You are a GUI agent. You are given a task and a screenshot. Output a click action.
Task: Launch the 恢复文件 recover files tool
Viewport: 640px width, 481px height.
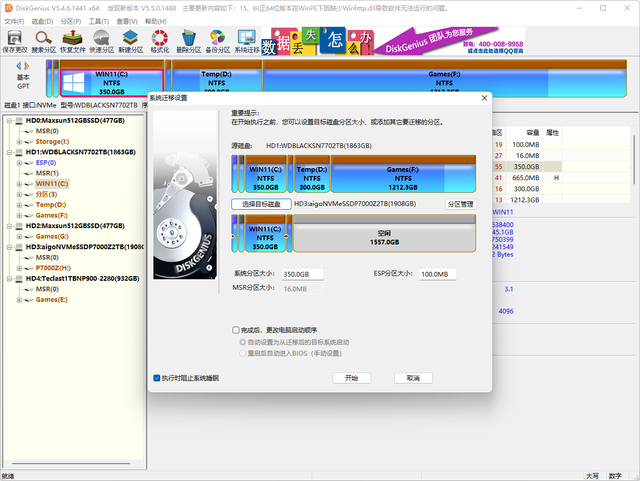click(x=73, y=42)
